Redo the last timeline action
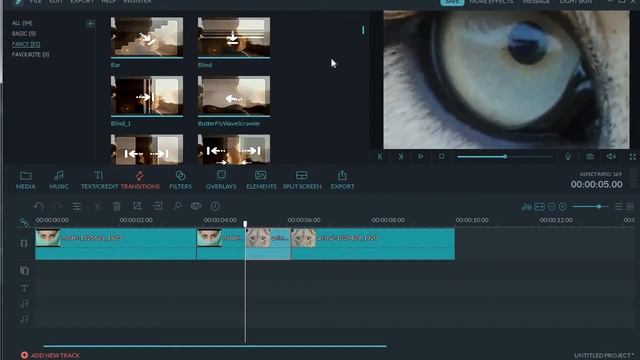 pos(57,206)
